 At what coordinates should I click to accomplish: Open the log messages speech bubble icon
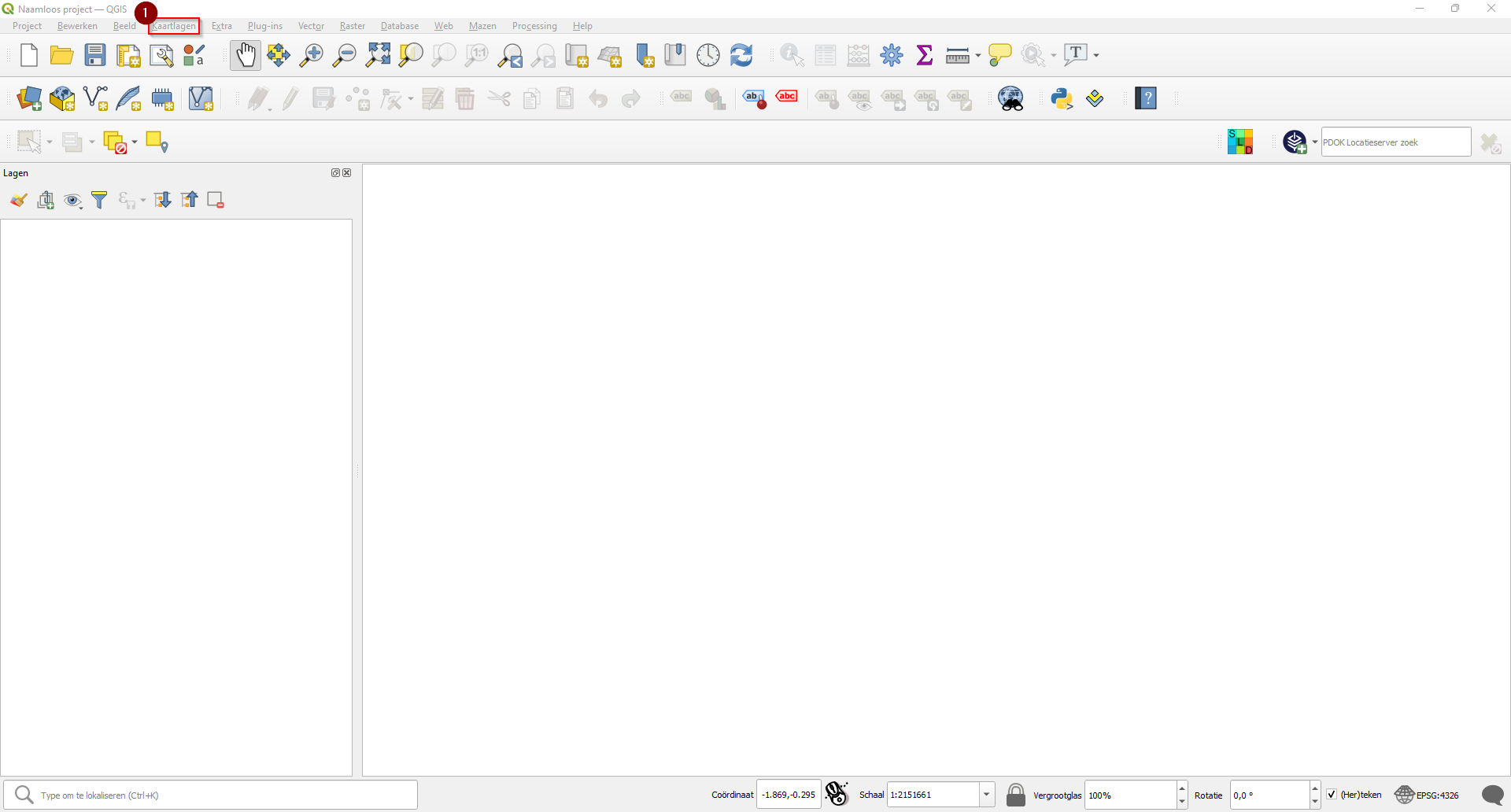click(1492, 795)
